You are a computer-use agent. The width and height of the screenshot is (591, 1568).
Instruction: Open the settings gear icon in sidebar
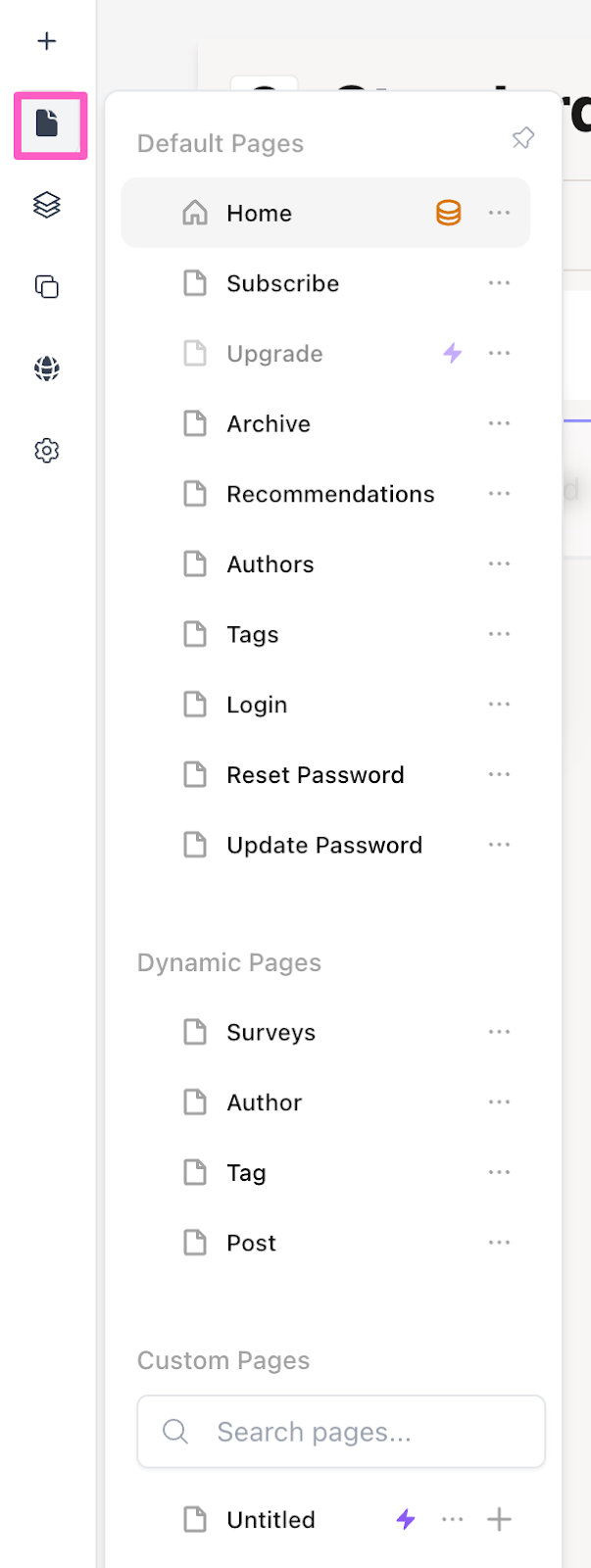coord(47,451)
